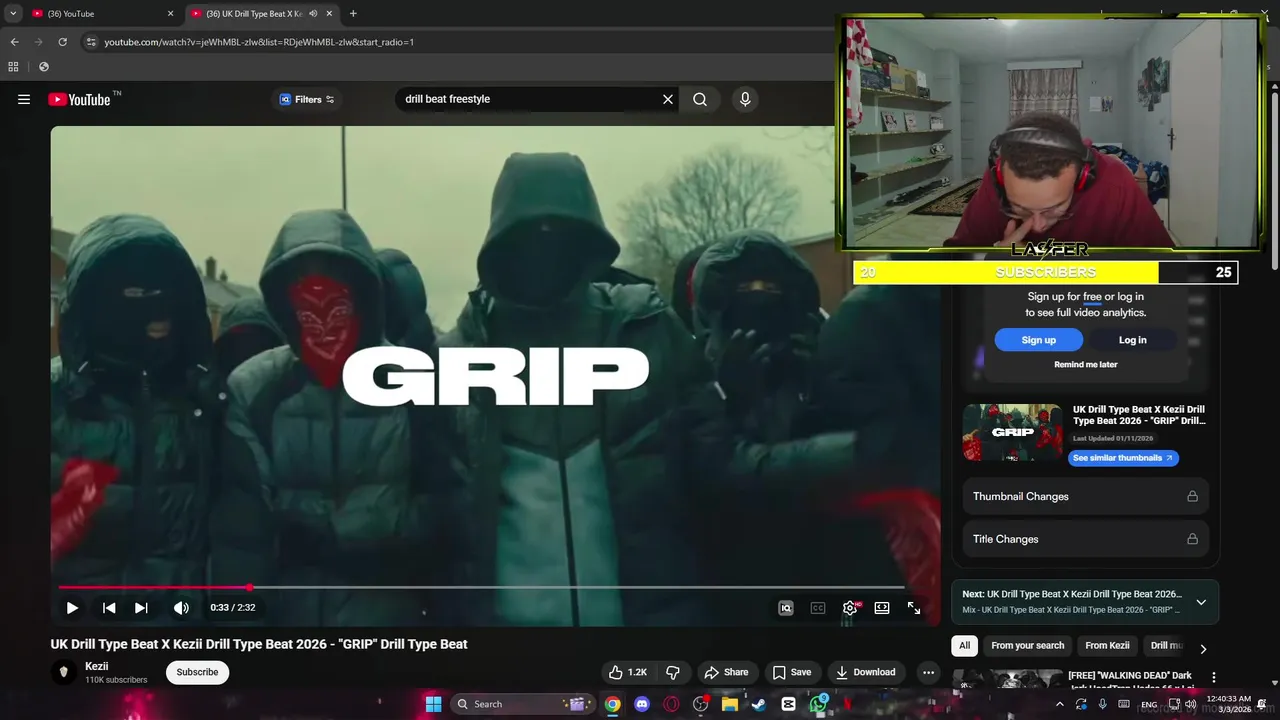Screen dimensions: 1280x720
Task: View site information icon in address bar
Action: 91,42
